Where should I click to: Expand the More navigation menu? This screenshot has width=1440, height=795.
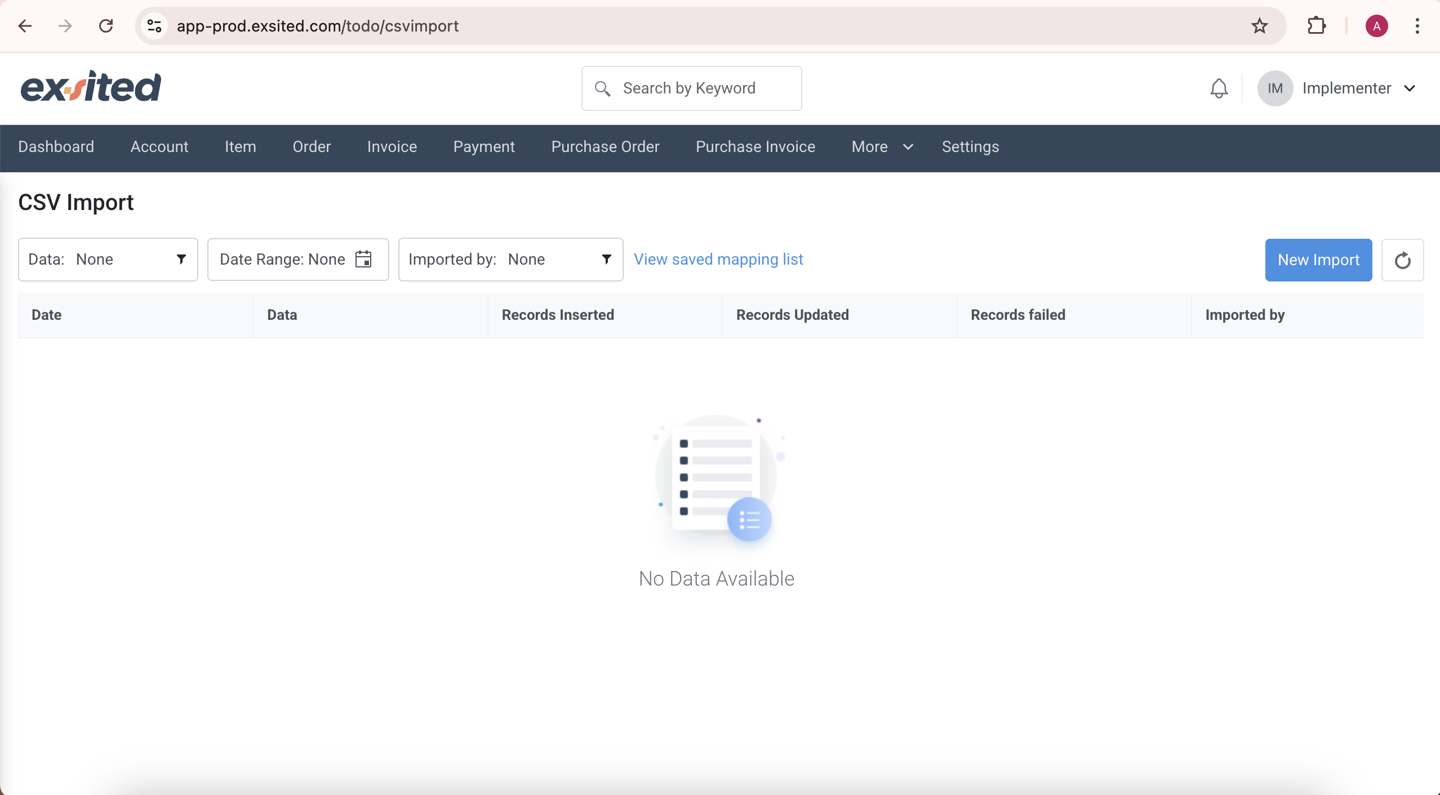(x=881, y=147)
